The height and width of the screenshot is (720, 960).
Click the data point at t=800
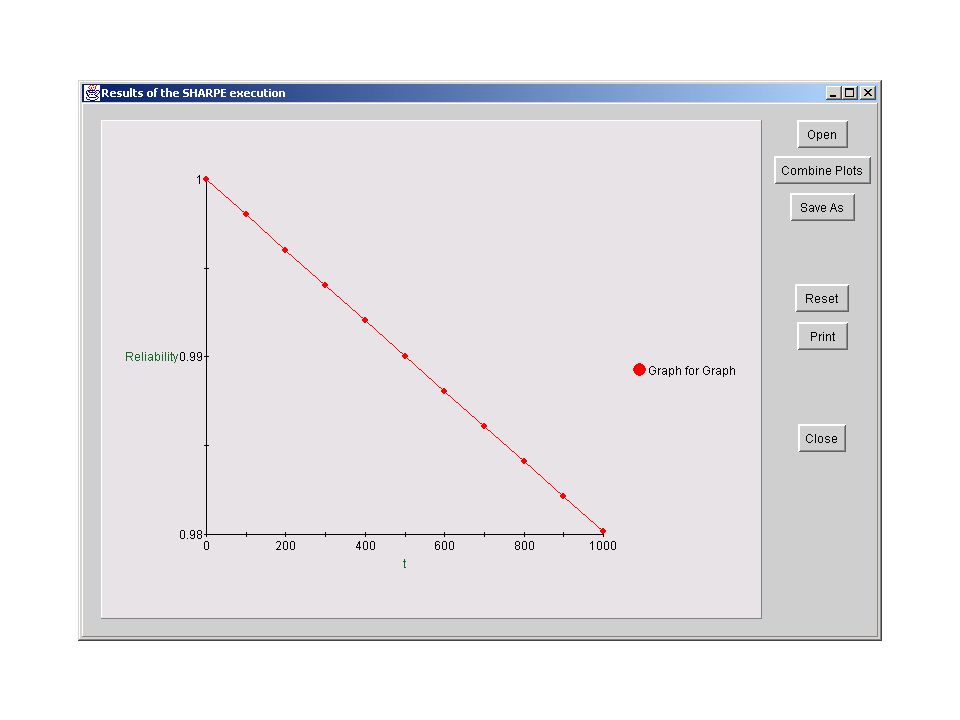click(524, 461)
